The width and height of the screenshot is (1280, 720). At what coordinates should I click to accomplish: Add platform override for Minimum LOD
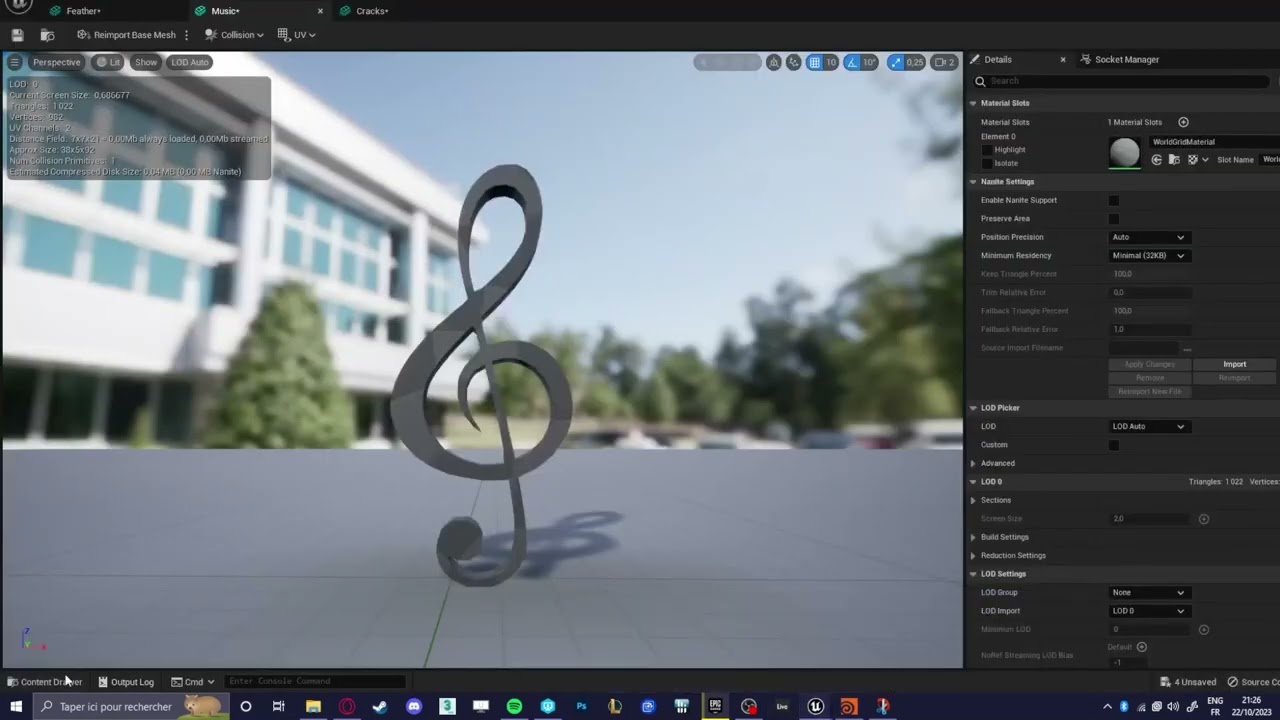pyautogui.click(x=1204, y=630)
